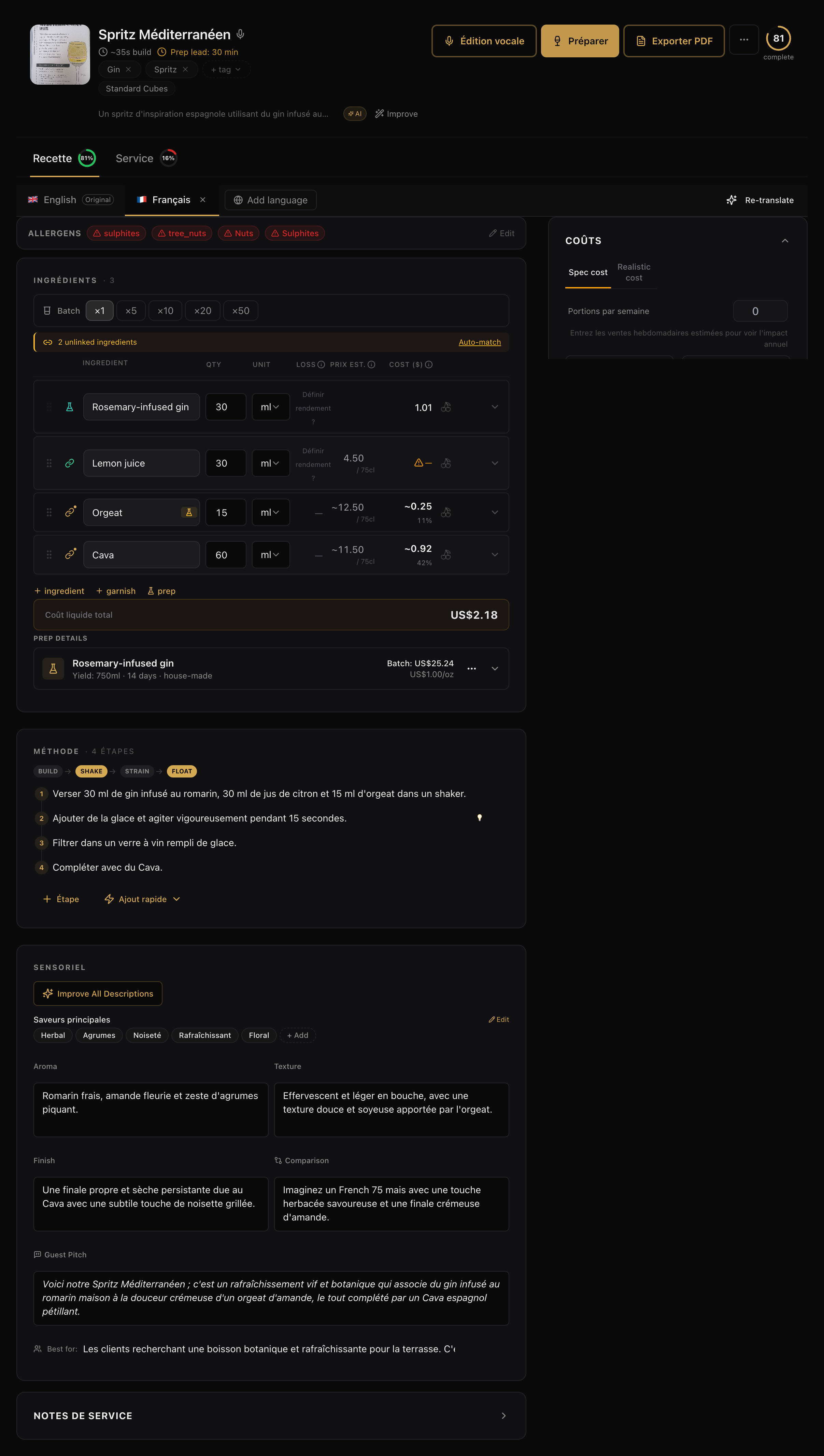Screen dimensions: 824x1456
Task: Open the Ajout rapide dropdown
Action: (x=143, y=899)
